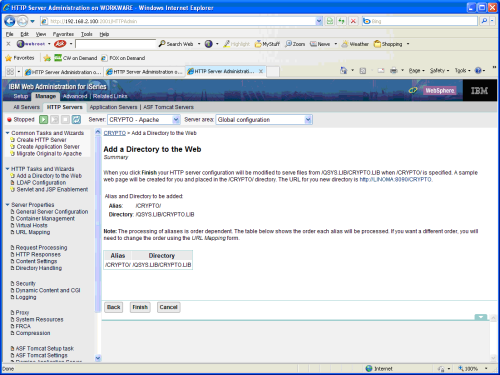Click the Help question mark icon
Image resolution: width=500 pixels, height=375 pixels.
[478, 71]
